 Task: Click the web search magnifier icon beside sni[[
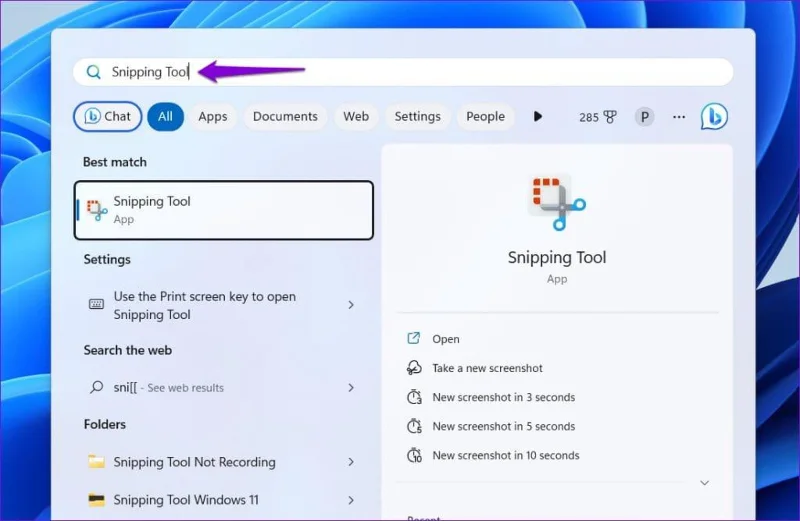(96, 387)
